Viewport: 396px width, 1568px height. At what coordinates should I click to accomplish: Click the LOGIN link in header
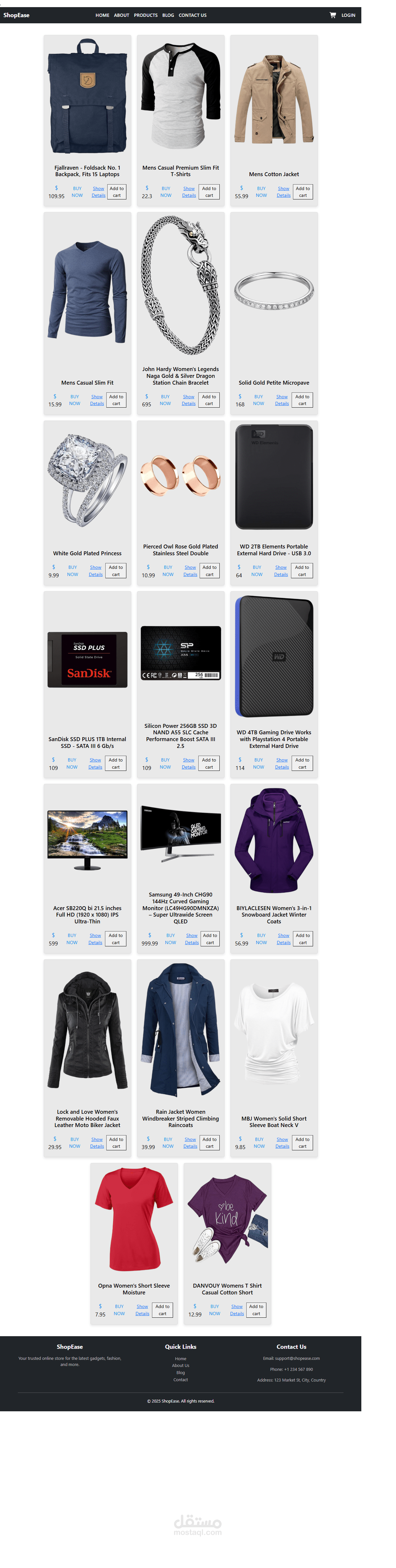(x=348, y=15)
